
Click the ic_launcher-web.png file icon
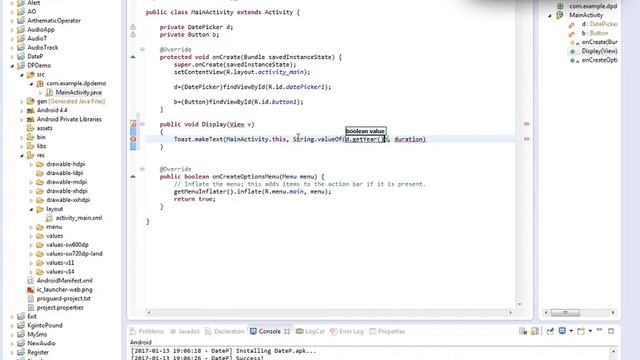[x=30, y=290]
